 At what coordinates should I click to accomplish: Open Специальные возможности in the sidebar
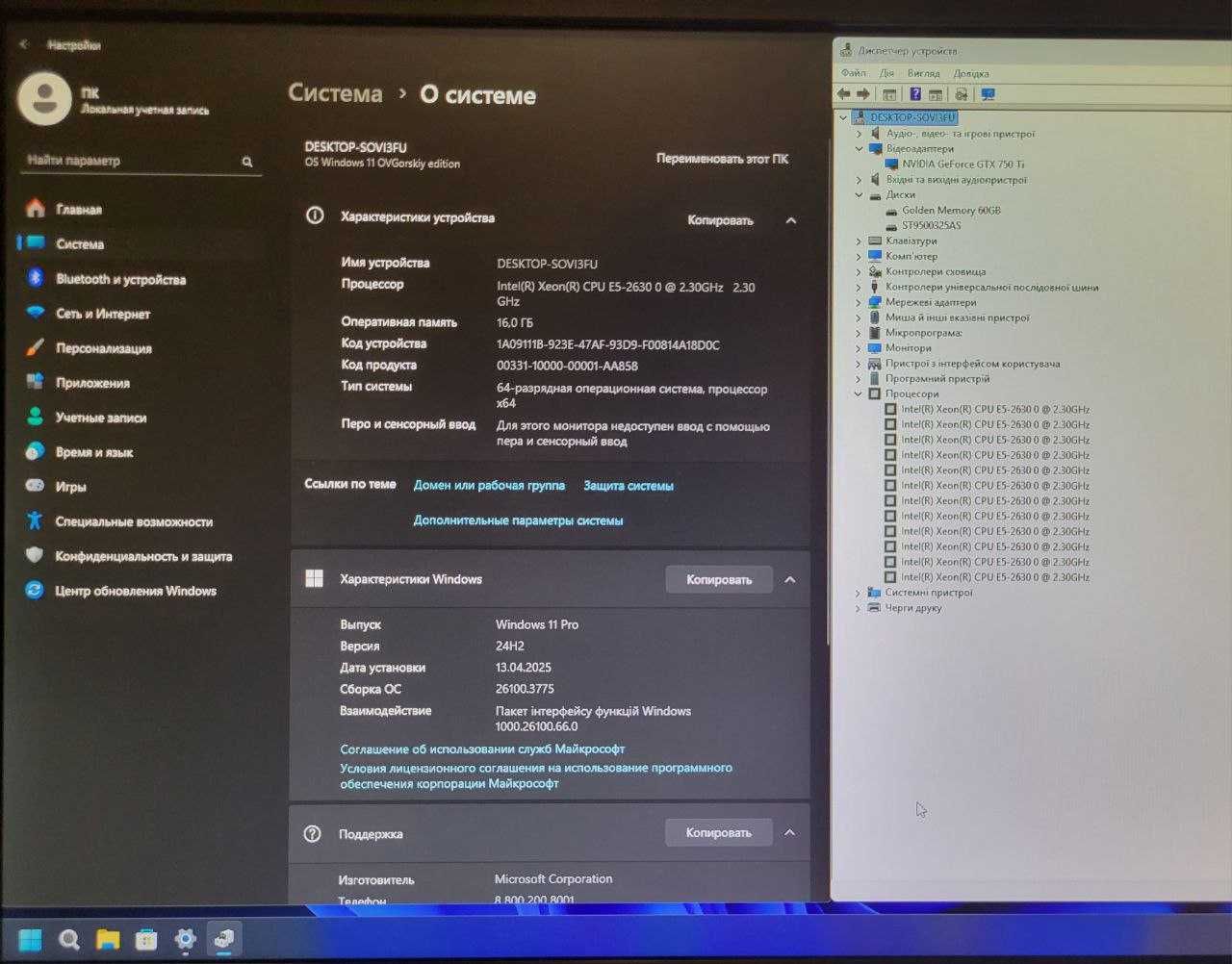[134, 521]
